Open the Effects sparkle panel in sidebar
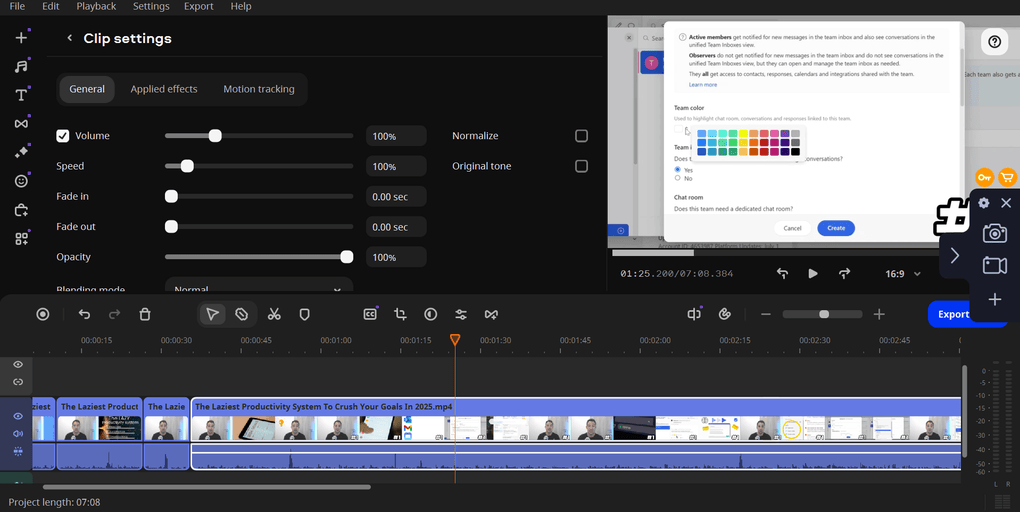This screenshot has width=1020, height=512. click(21, 152)
